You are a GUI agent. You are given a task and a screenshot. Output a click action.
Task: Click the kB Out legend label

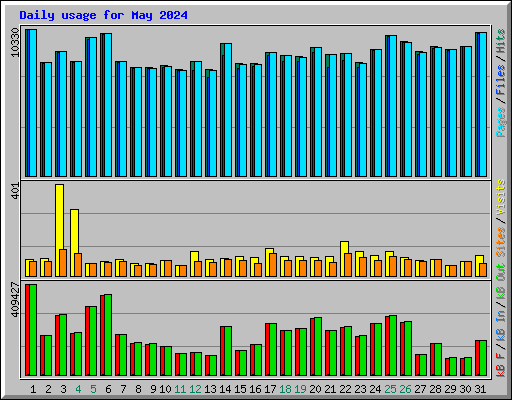tap(500, 282)
